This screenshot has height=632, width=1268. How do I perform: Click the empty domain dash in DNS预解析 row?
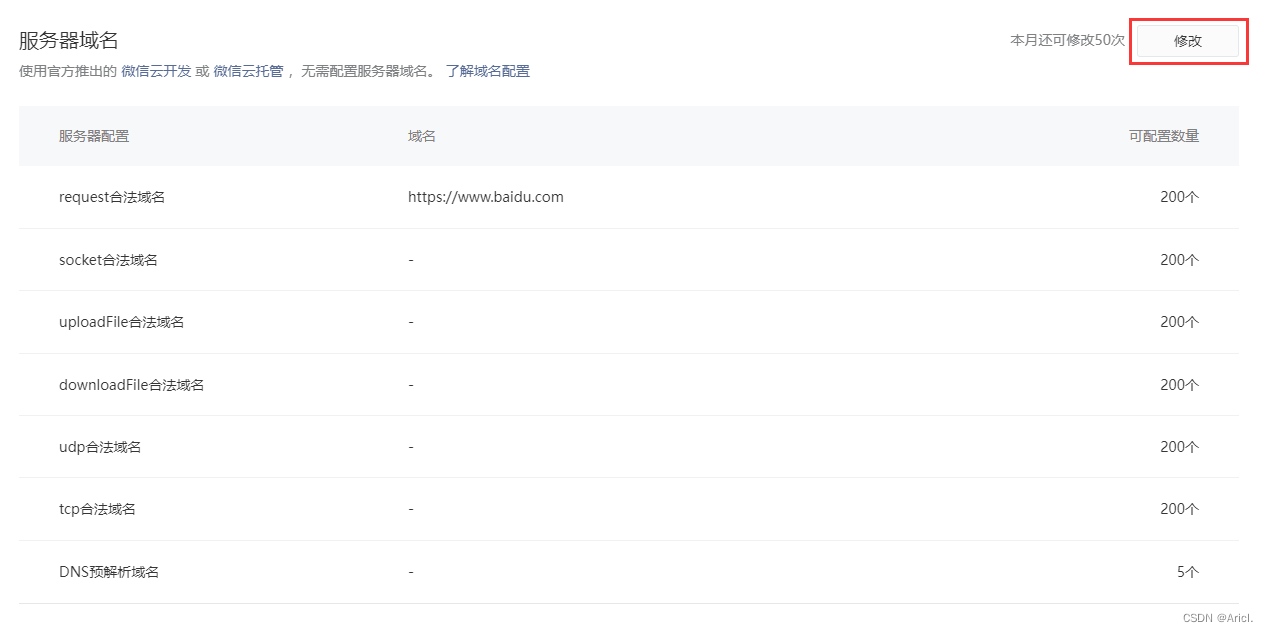[x=411, y=572]
